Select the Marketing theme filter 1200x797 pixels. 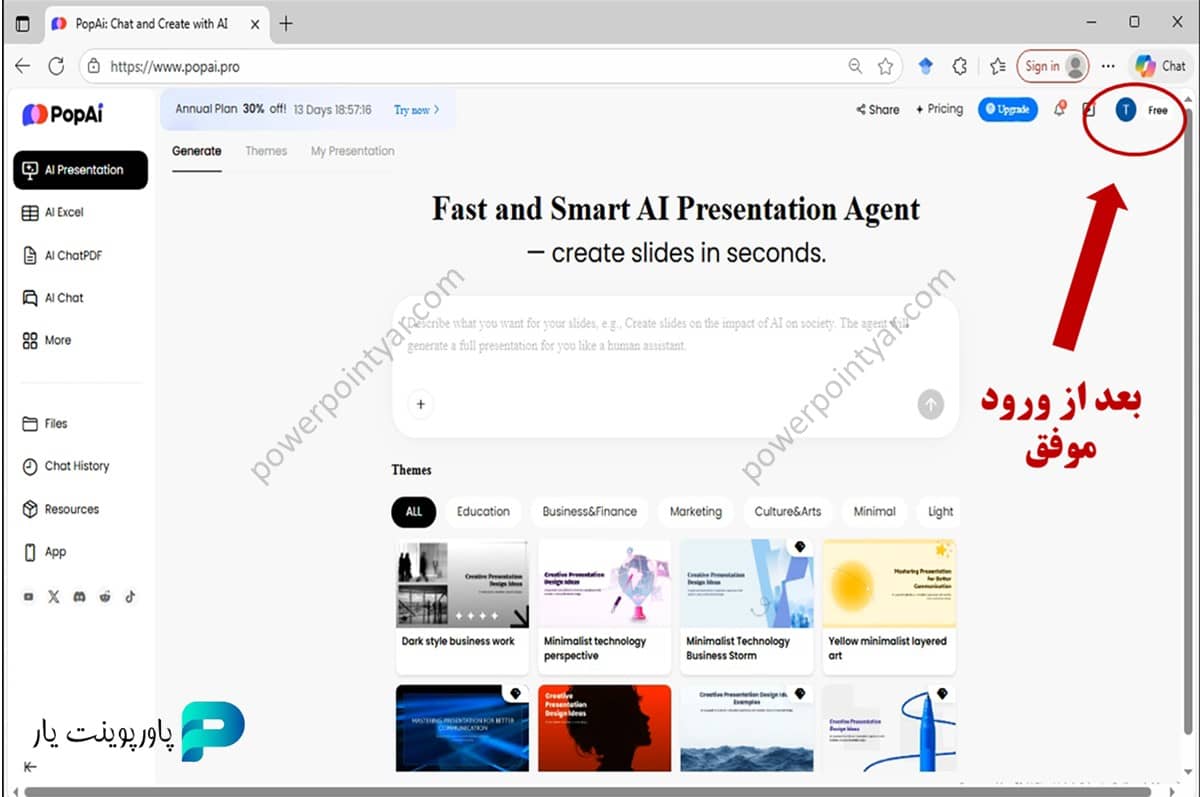[x=695, y=511]
